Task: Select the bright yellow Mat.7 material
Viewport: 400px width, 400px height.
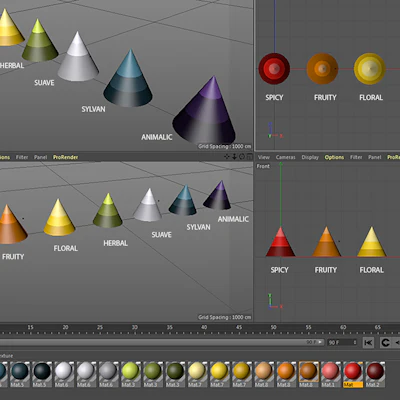Action: pos(219,374)
